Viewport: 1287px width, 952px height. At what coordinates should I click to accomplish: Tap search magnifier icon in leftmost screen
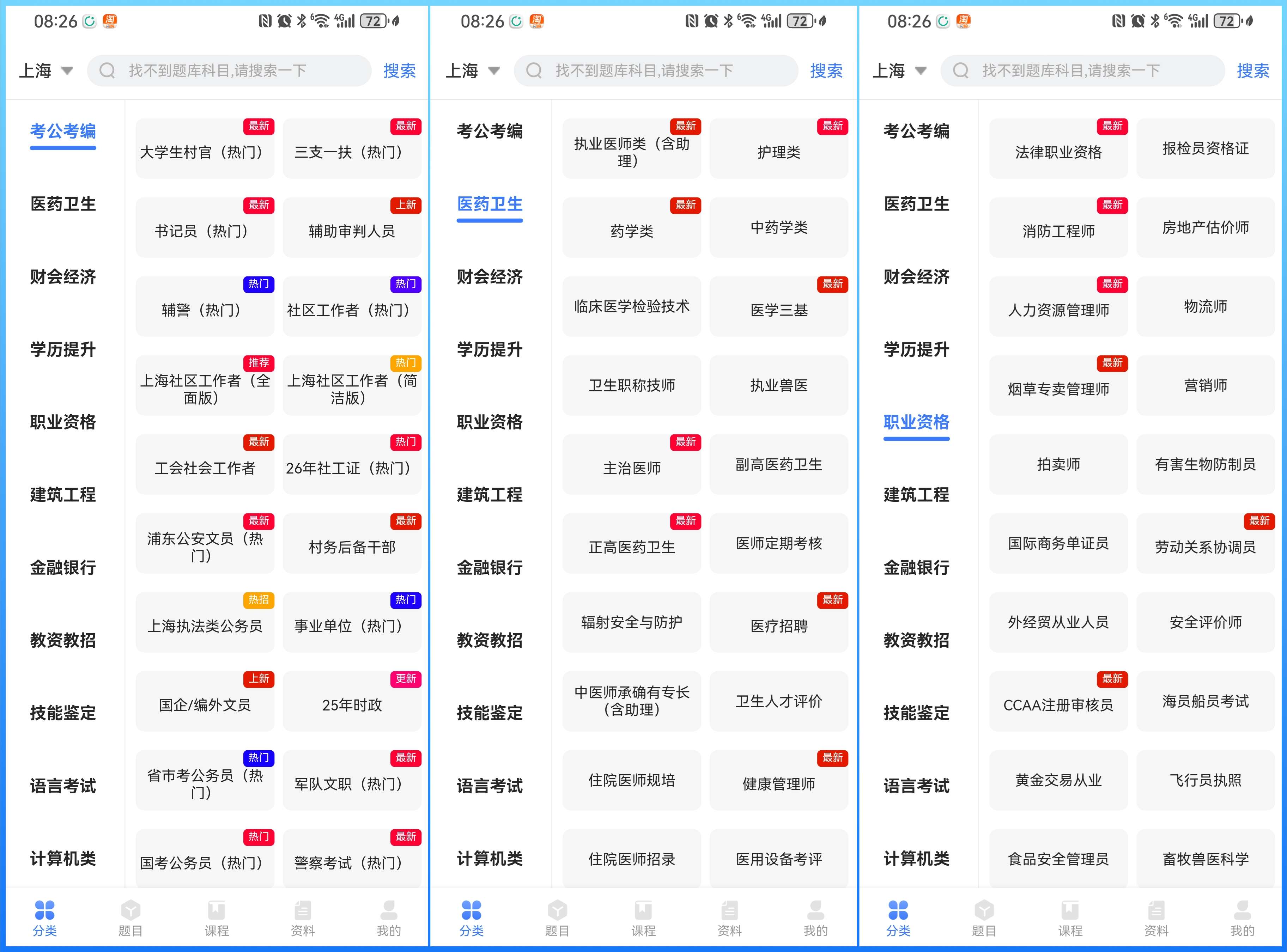107,70
